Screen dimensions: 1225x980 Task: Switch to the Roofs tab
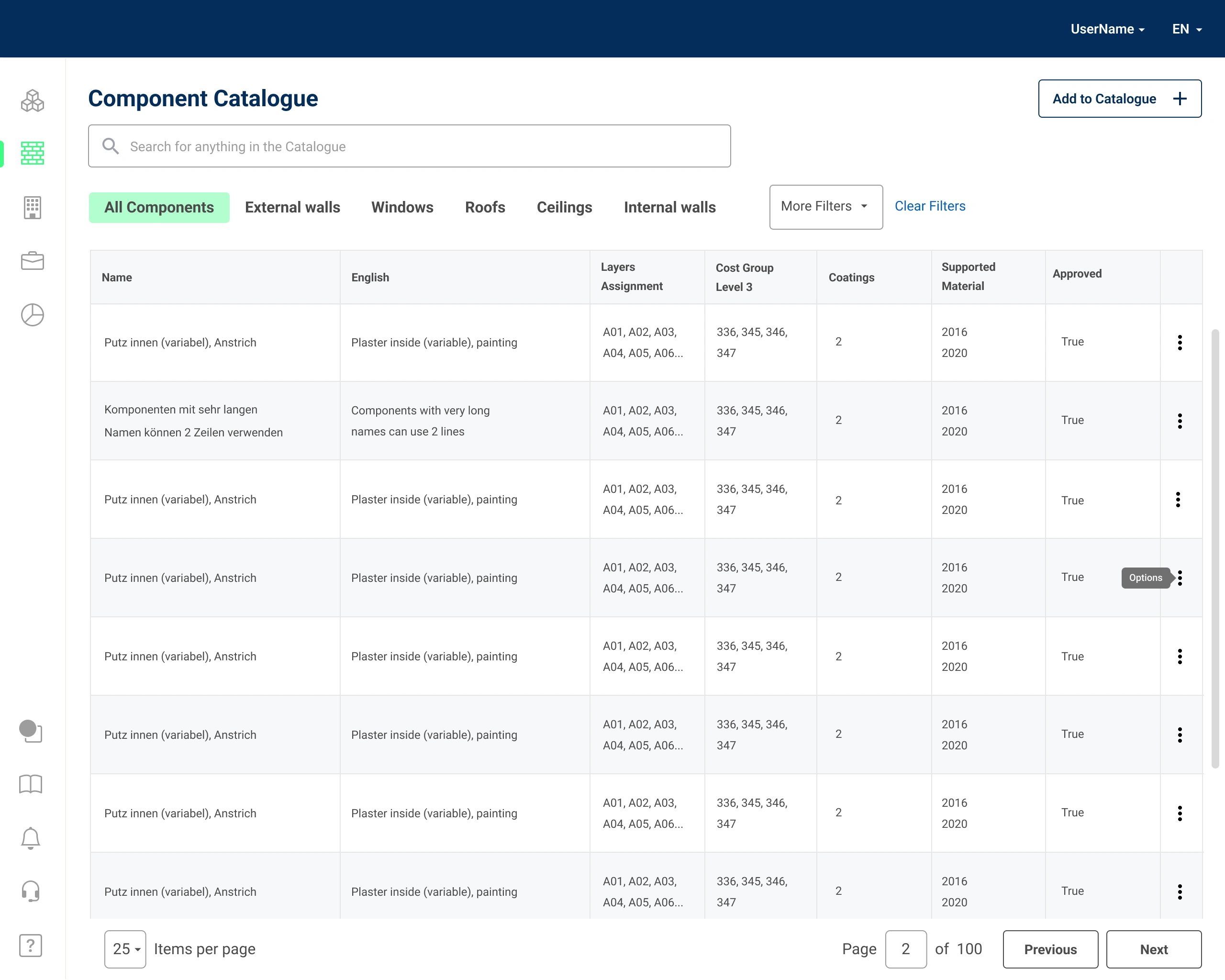click(x=485, y=207)
